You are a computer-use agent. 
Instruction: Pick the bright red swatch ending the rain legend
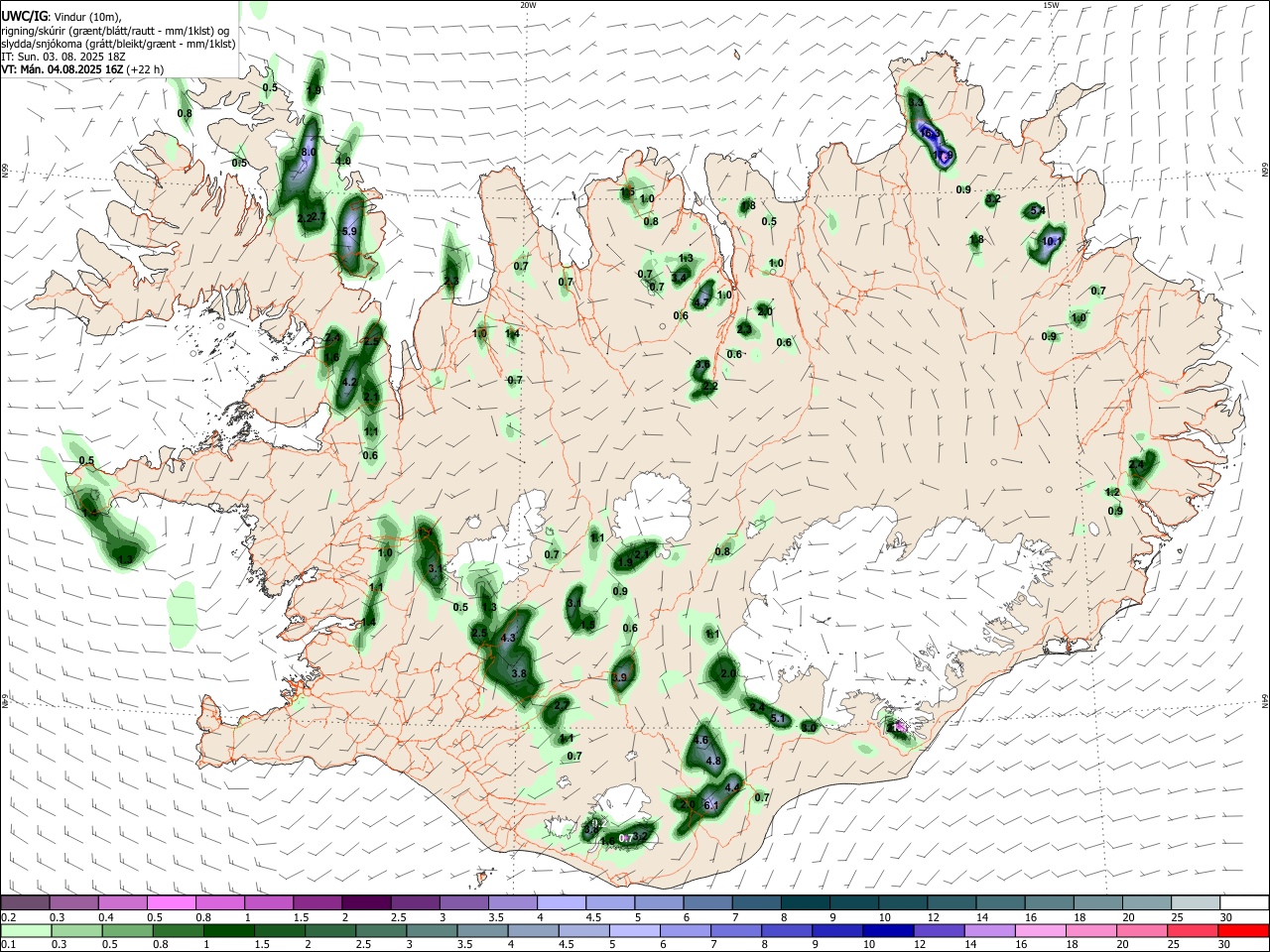pos(1244,930)
